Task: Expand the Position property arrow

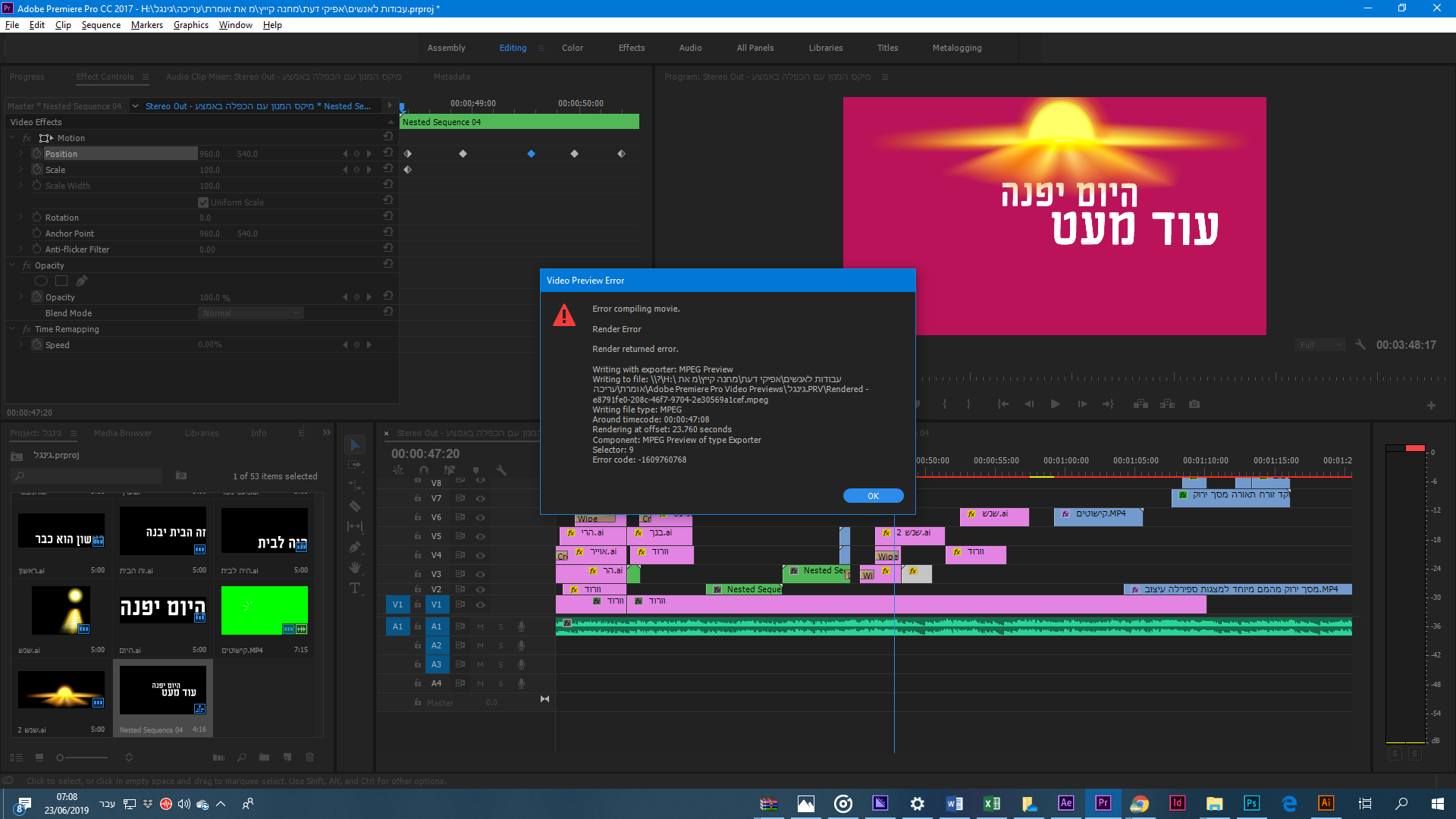Action: 21,154
